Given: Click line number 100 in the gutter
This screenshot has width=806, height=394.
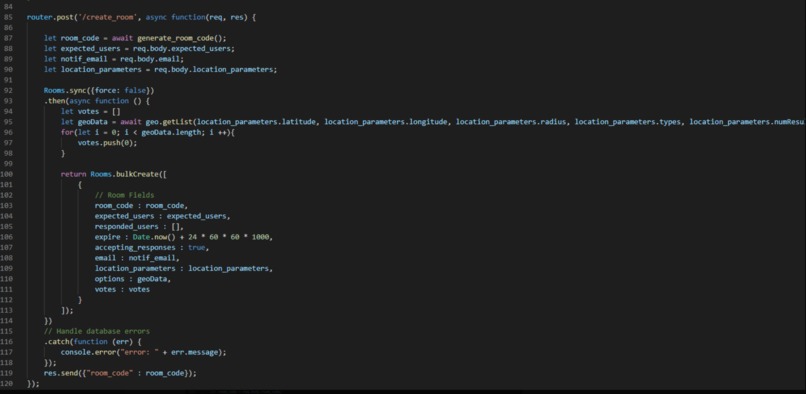Looking at the screenshot, I should [7, 174].
